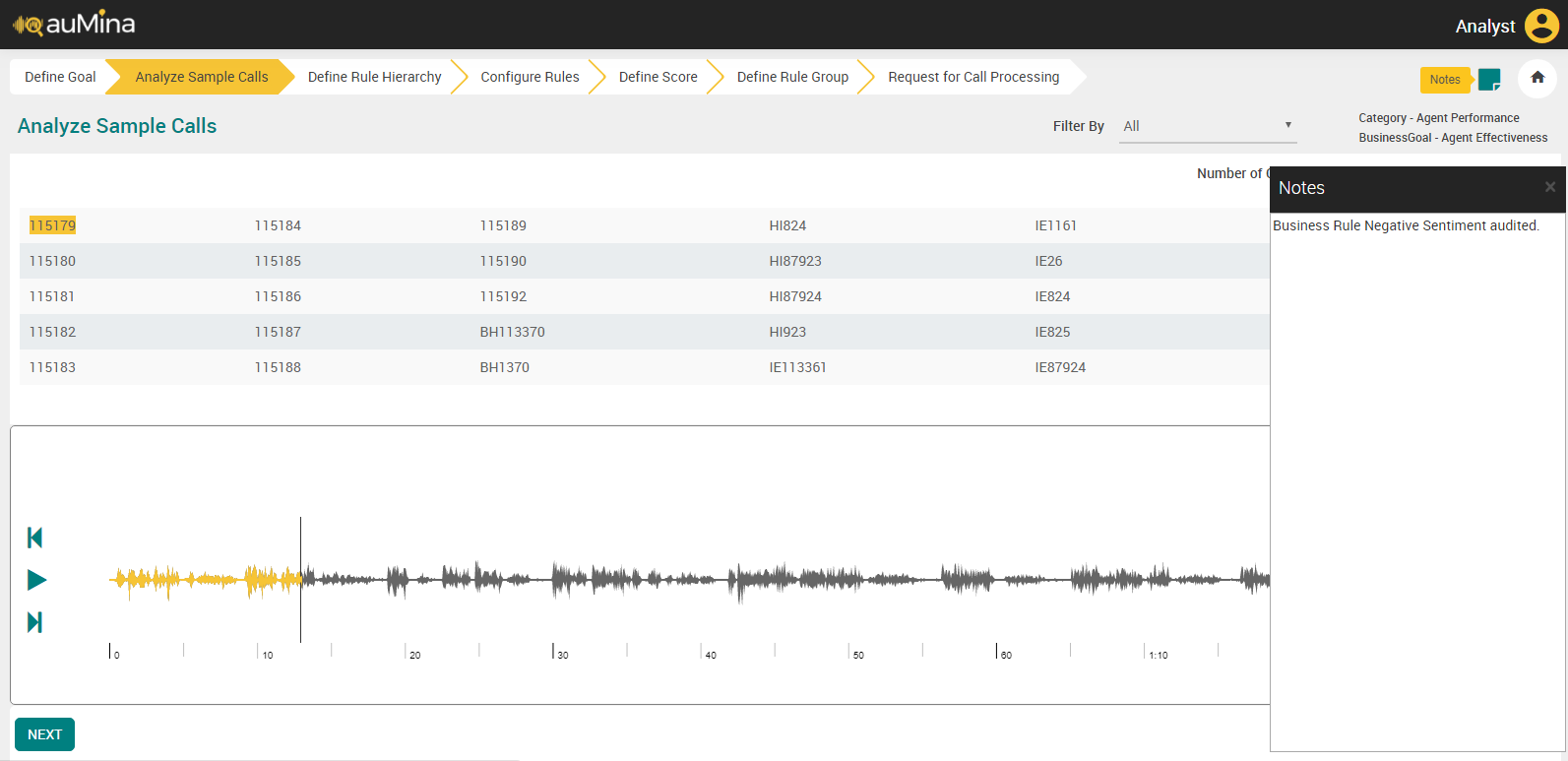The height and width of the screenshot is (761, 1568).
Task: Go to Define Rule Hierarchy step
Action: pos(374,77)
